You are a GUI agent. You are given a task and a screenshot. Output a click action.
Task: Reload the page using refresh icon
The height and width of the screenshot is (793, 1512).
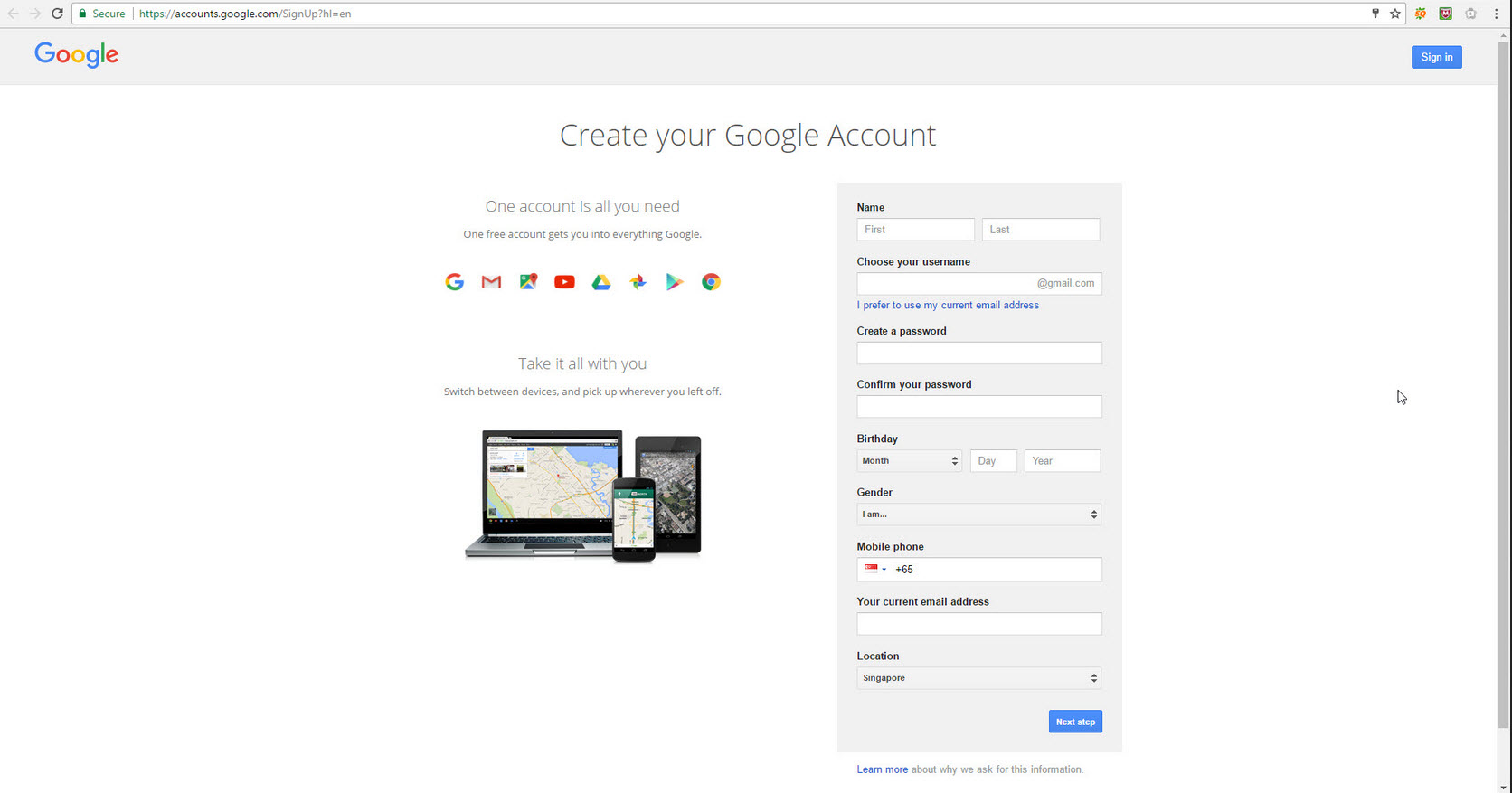(x=57, y=14)
